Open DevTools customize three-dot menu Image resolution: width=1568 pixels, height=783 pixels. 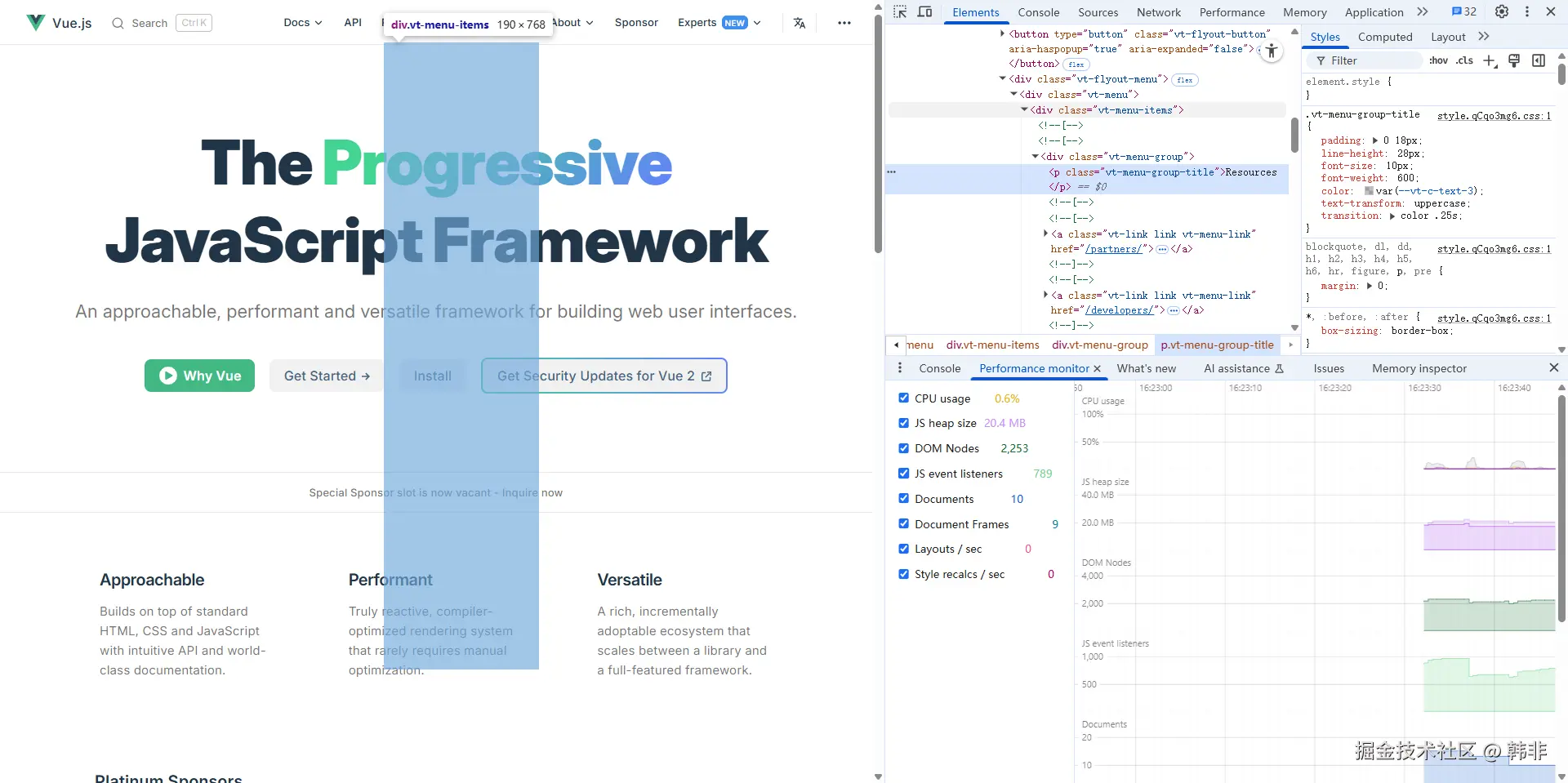(1527, 11)
